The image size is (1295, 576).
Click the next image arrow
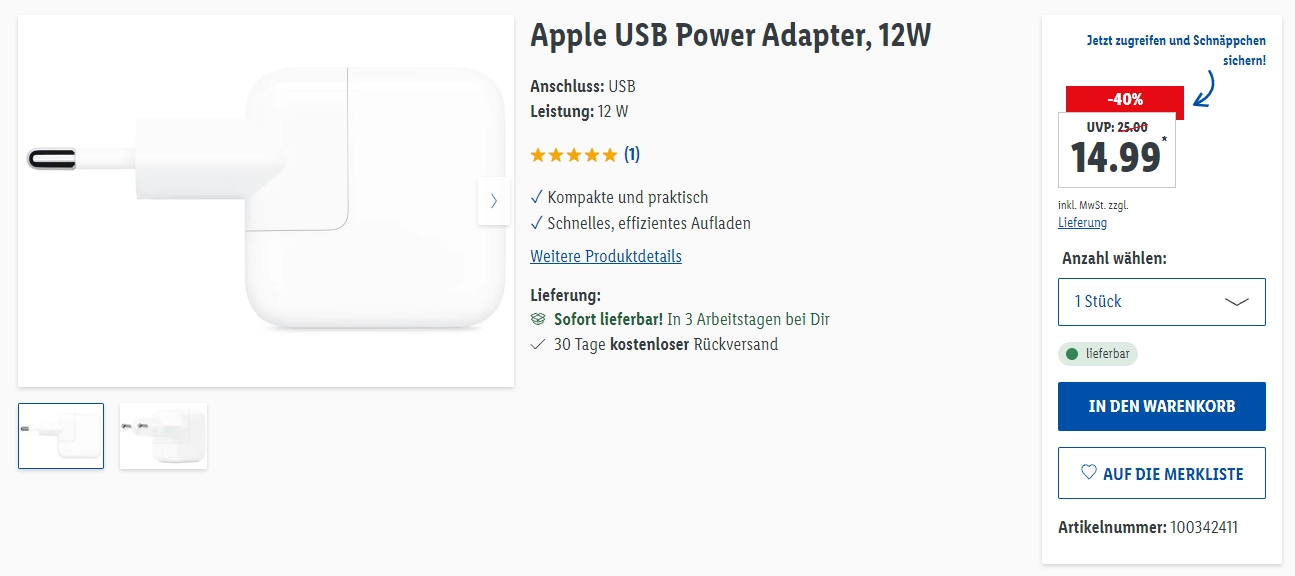(494, 201)
